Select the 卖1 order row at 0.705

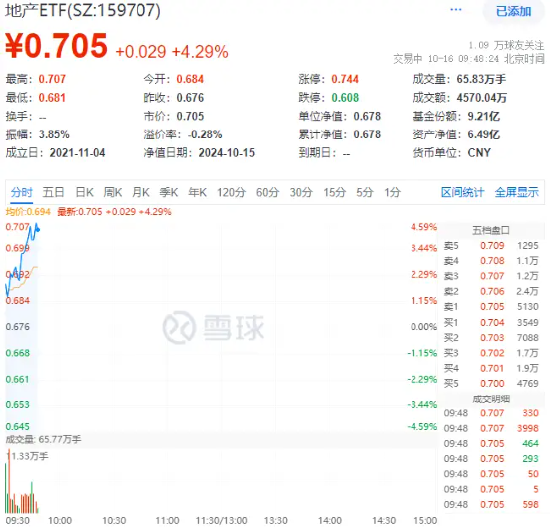pyautogui.click(x=491, y=307)
